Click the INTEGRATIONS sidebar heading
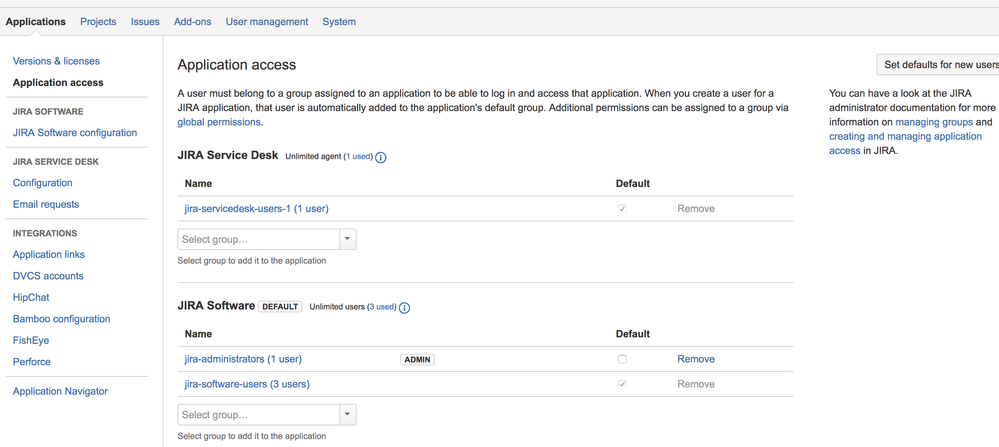 click(x=45, y=233)
